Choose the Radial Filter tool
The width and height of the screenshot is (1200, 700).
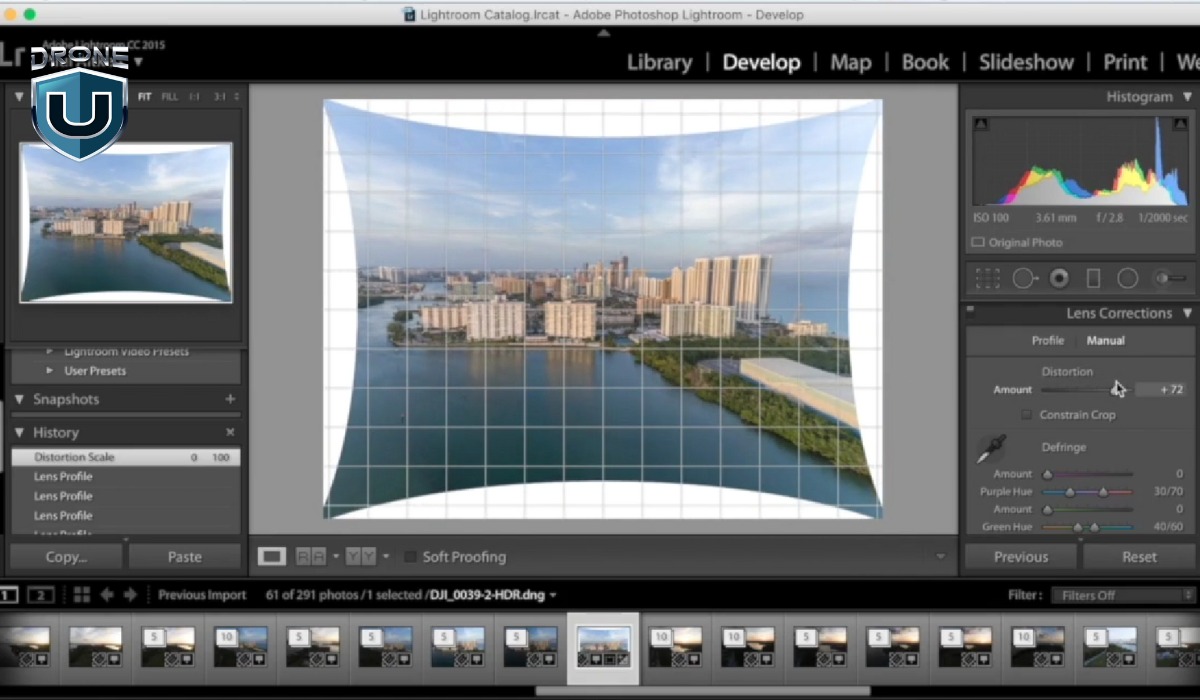[1128, 279]
